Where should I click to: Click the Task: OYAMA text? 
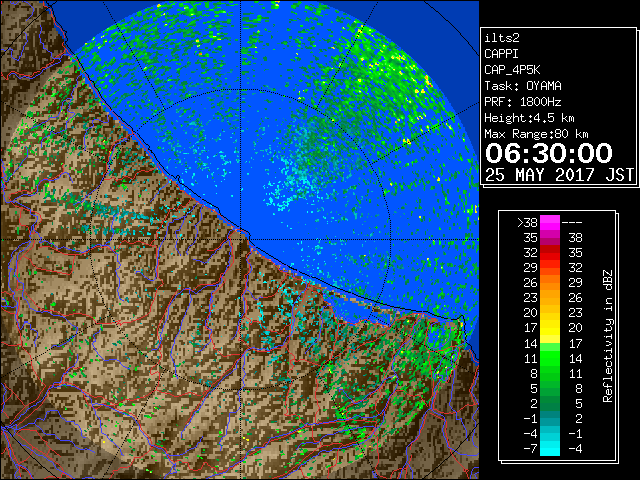point(523,86)
